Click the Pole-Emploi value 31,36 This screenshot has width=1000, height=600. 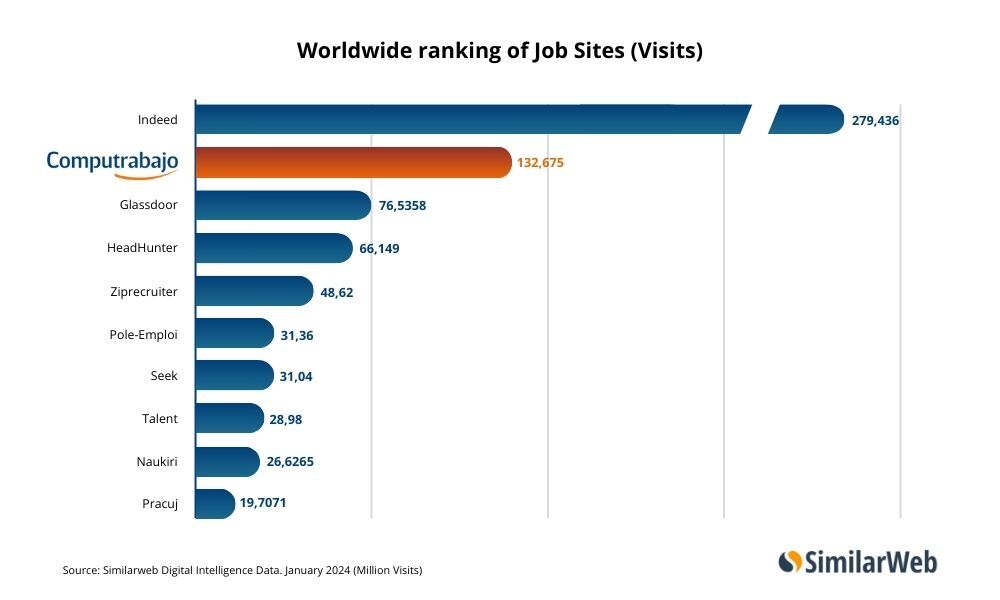(x=297, y=335)
